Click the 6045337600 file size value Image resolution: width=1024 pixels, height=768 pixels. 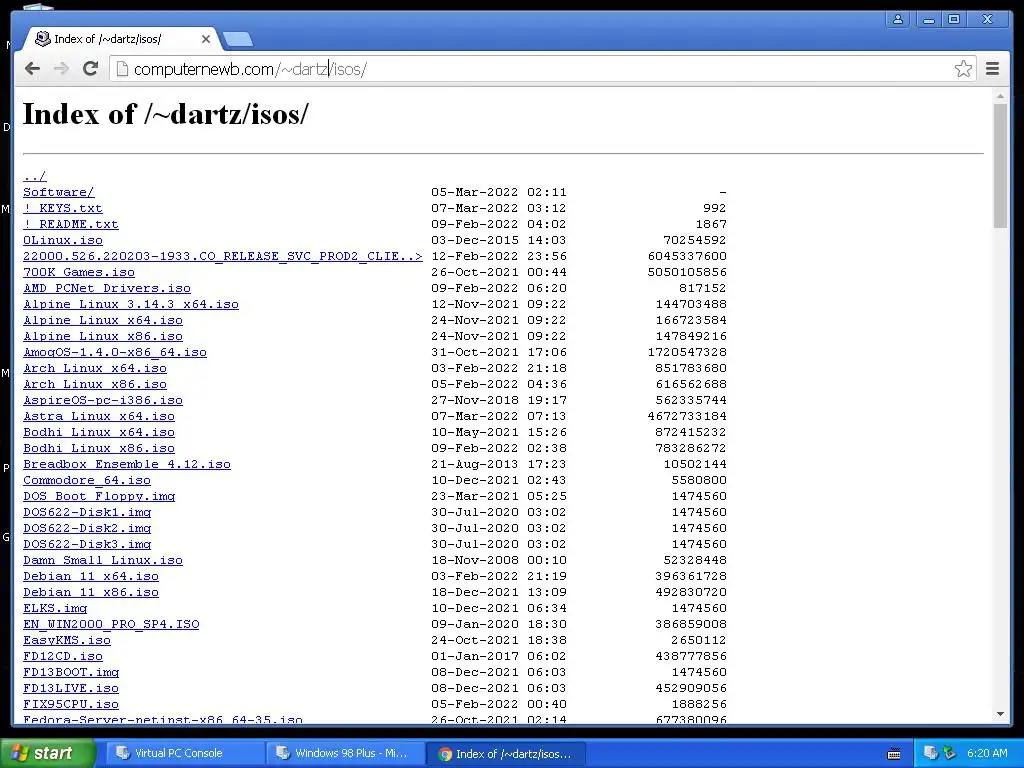point(687,256)
